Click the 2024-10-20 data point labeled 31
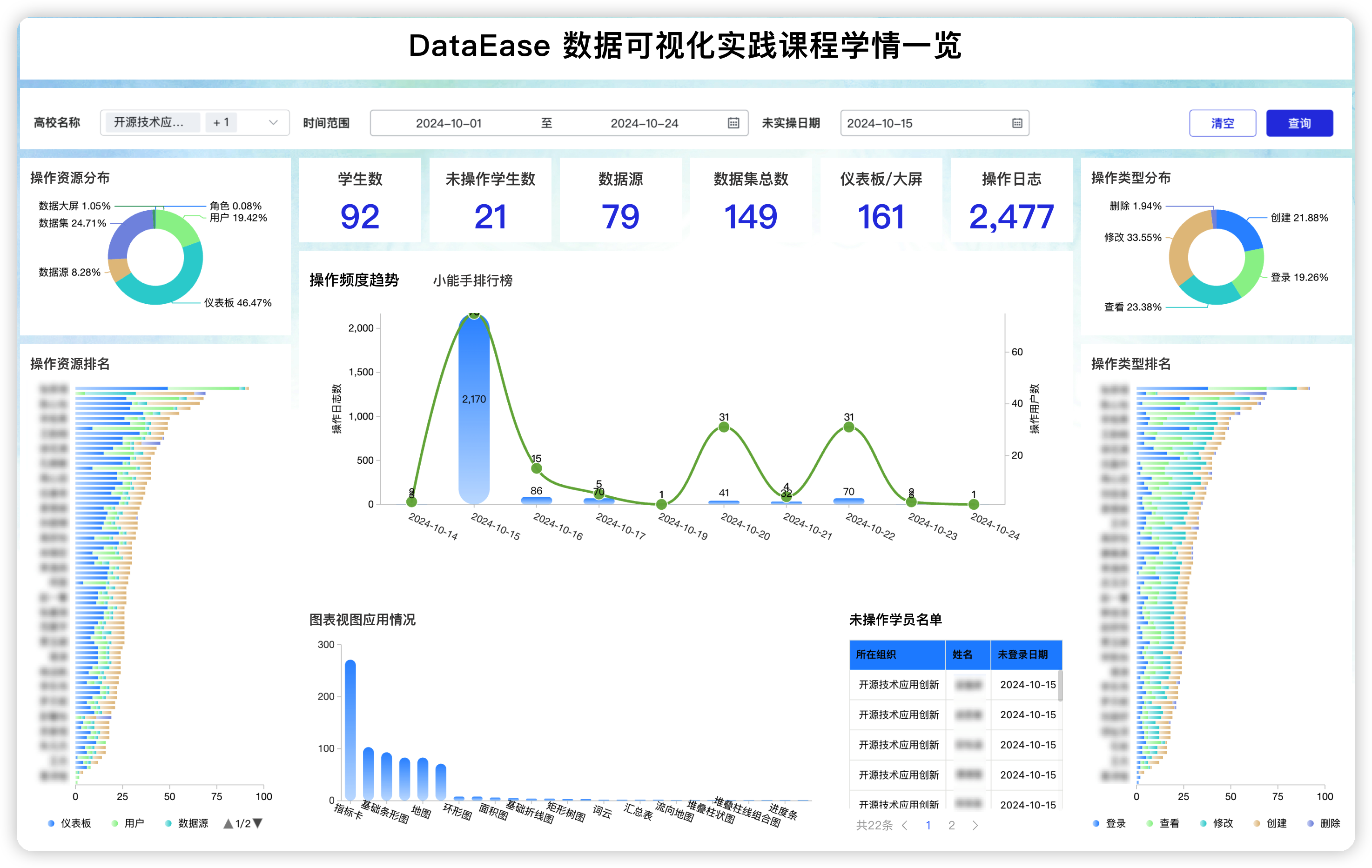The image size is (1372, 868). tap(724, 427)
